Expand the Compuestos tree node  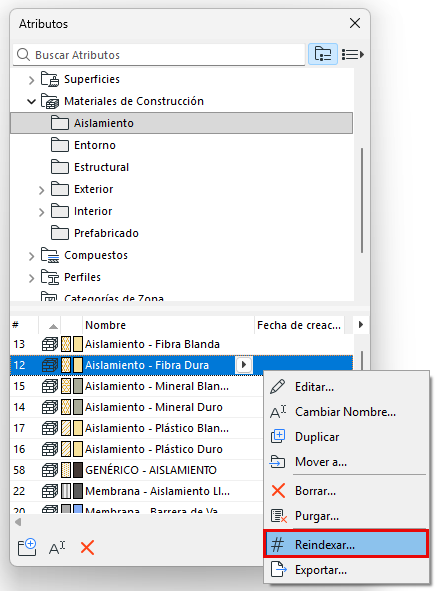pyautogui.click(x=31, y=256)
